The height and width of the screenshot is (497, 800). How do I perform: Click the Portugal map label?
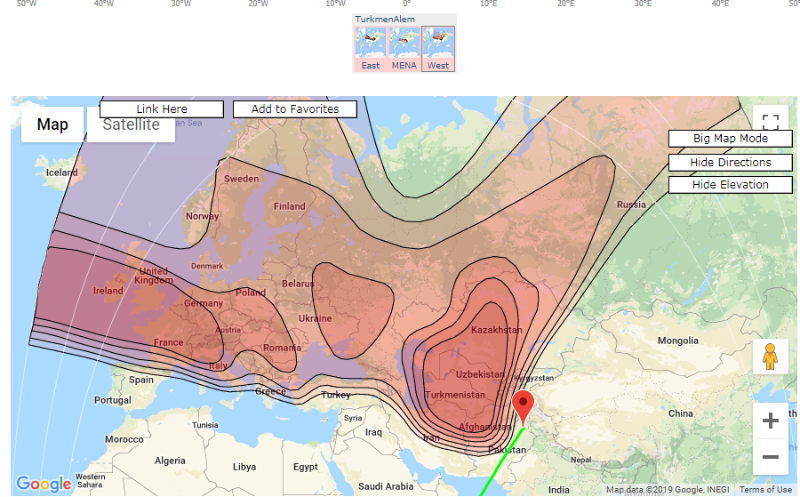click(112, 400)
